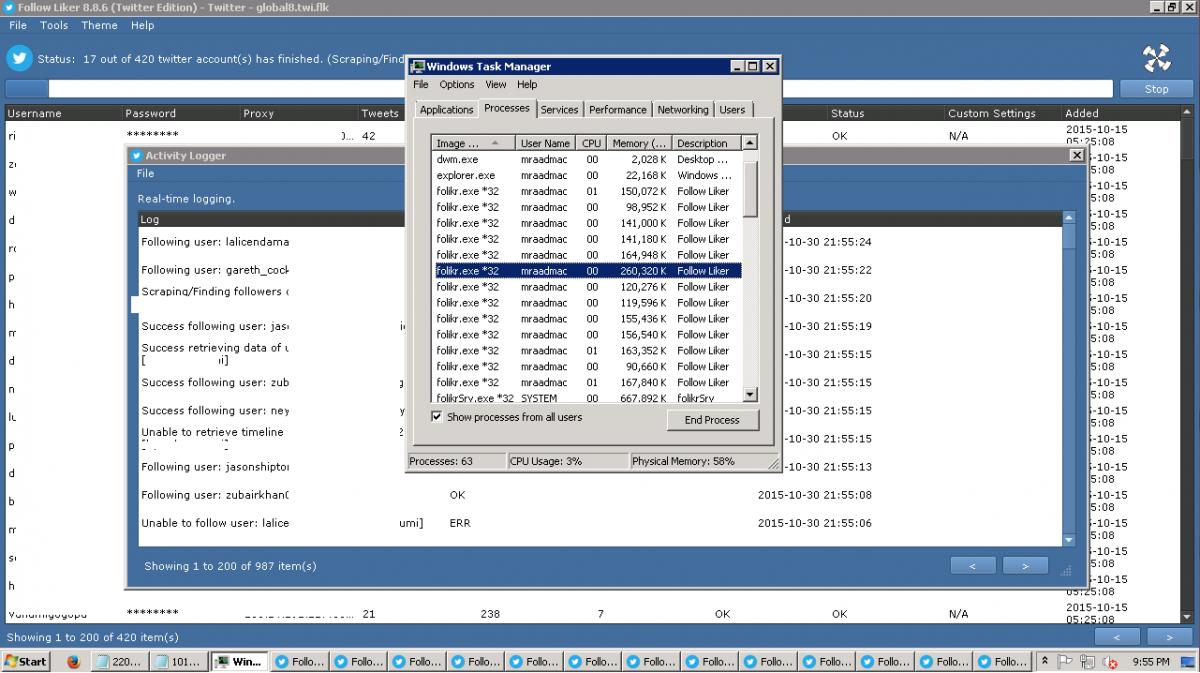Click the End Process button
The width and height of the screenshot is (1200, 673).
712,420
